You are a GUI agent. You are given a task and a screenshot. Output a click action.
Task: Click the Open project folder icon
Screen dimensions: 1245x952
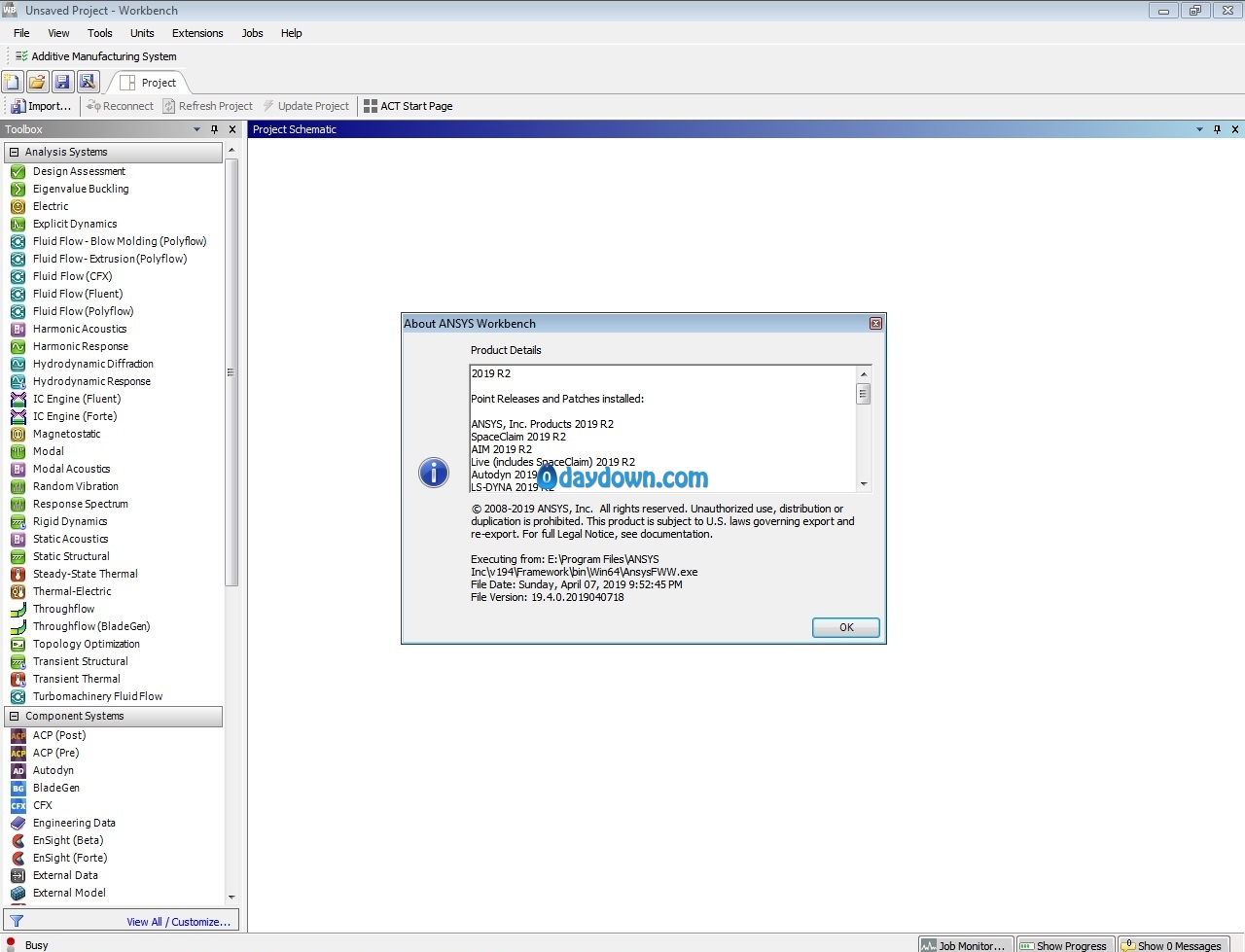click(x=37, y=83)
